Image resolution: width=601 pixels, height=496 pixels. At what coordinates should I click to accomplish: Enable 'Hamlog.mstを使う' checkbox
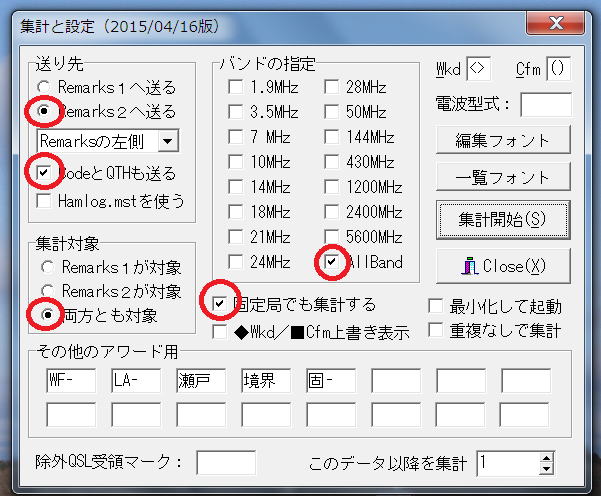(x=45, y=201)
